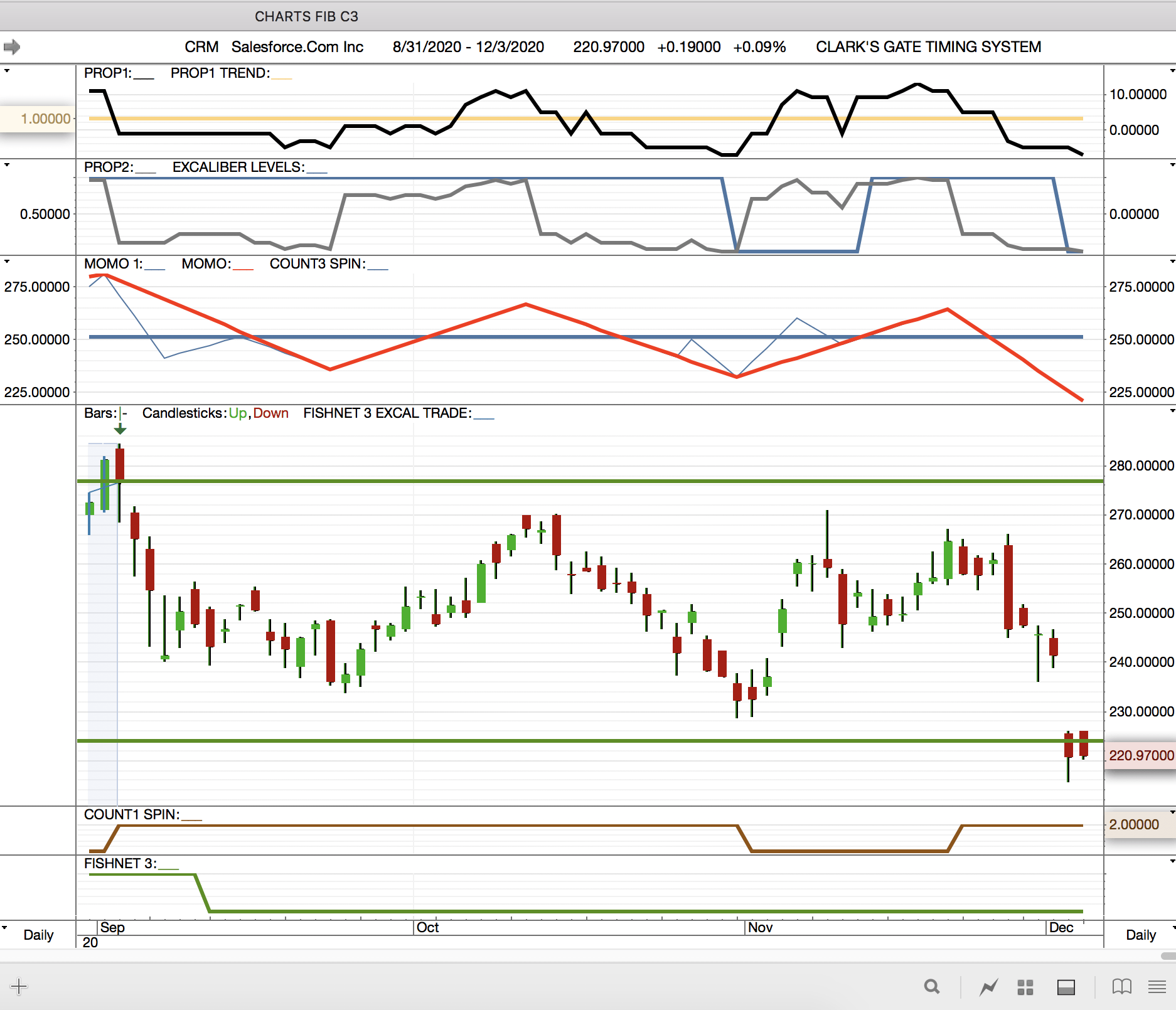Click the CLARK'S GATE TIMING SYSTEM label
1176x1010 pixels.
[x=928, y=47]
